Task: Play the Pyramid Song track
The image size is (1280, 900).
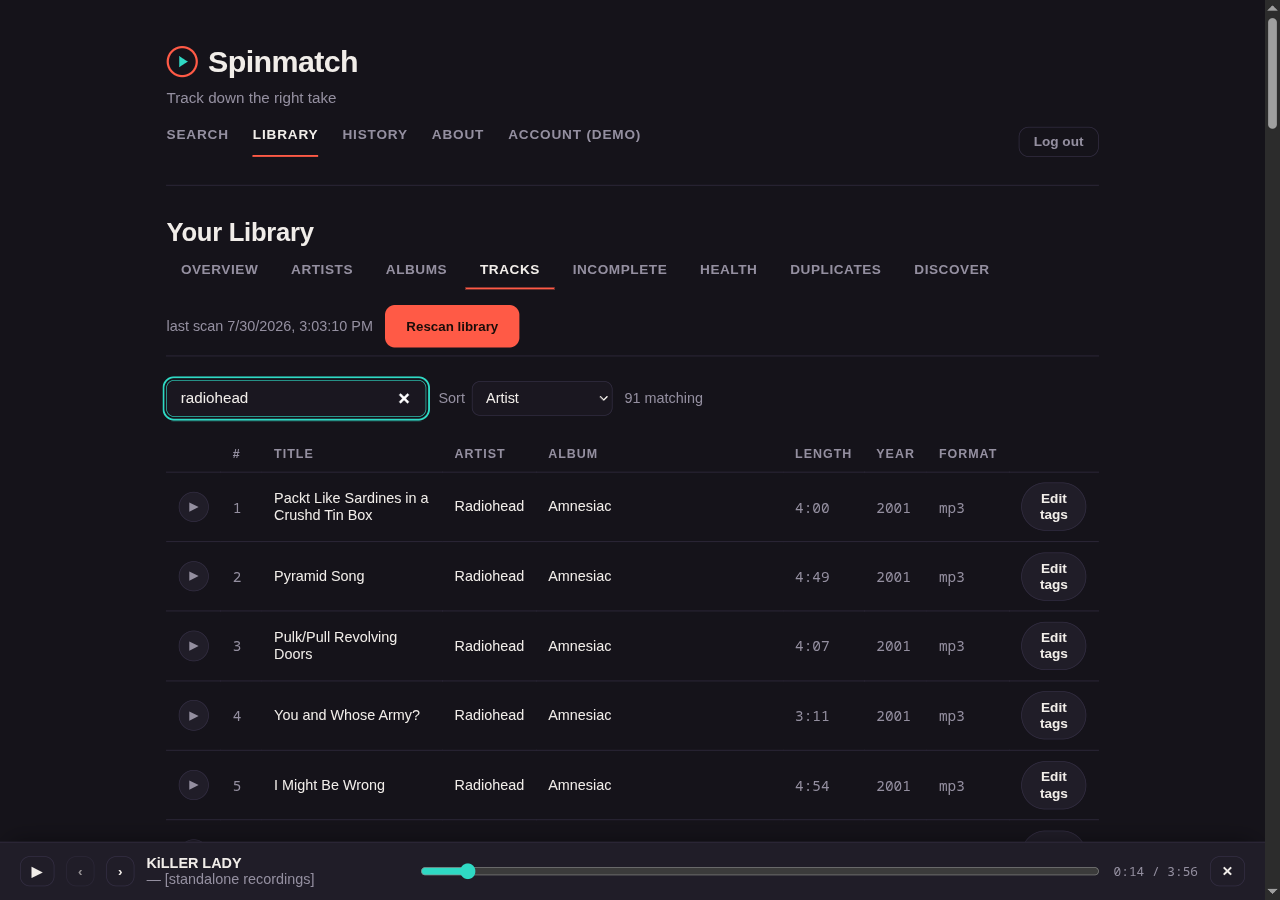Action: click(194, 576)
